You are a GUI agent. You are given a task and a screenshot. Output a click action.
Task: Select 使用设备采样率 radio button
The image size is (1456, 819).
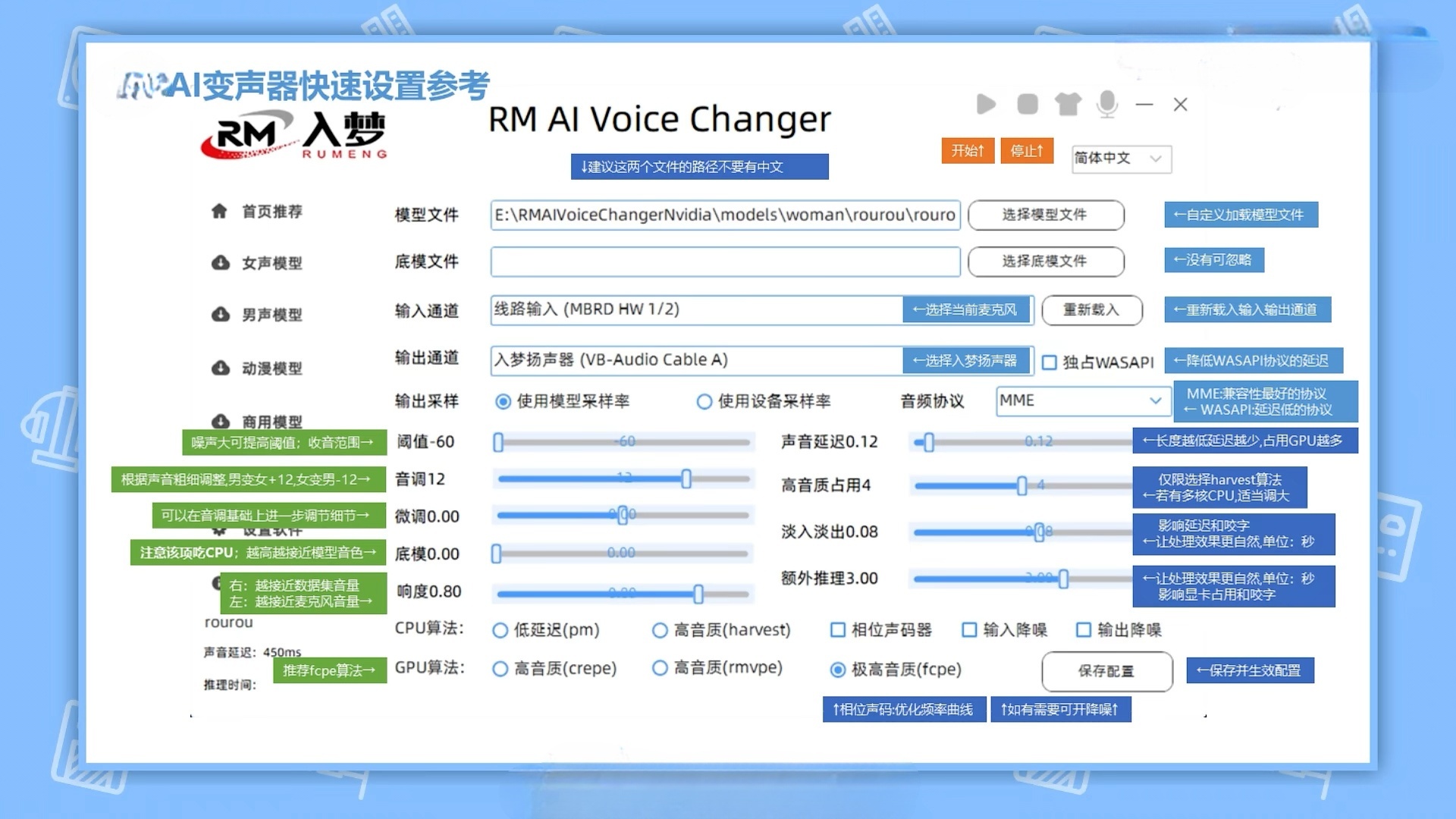pos(704,401)
